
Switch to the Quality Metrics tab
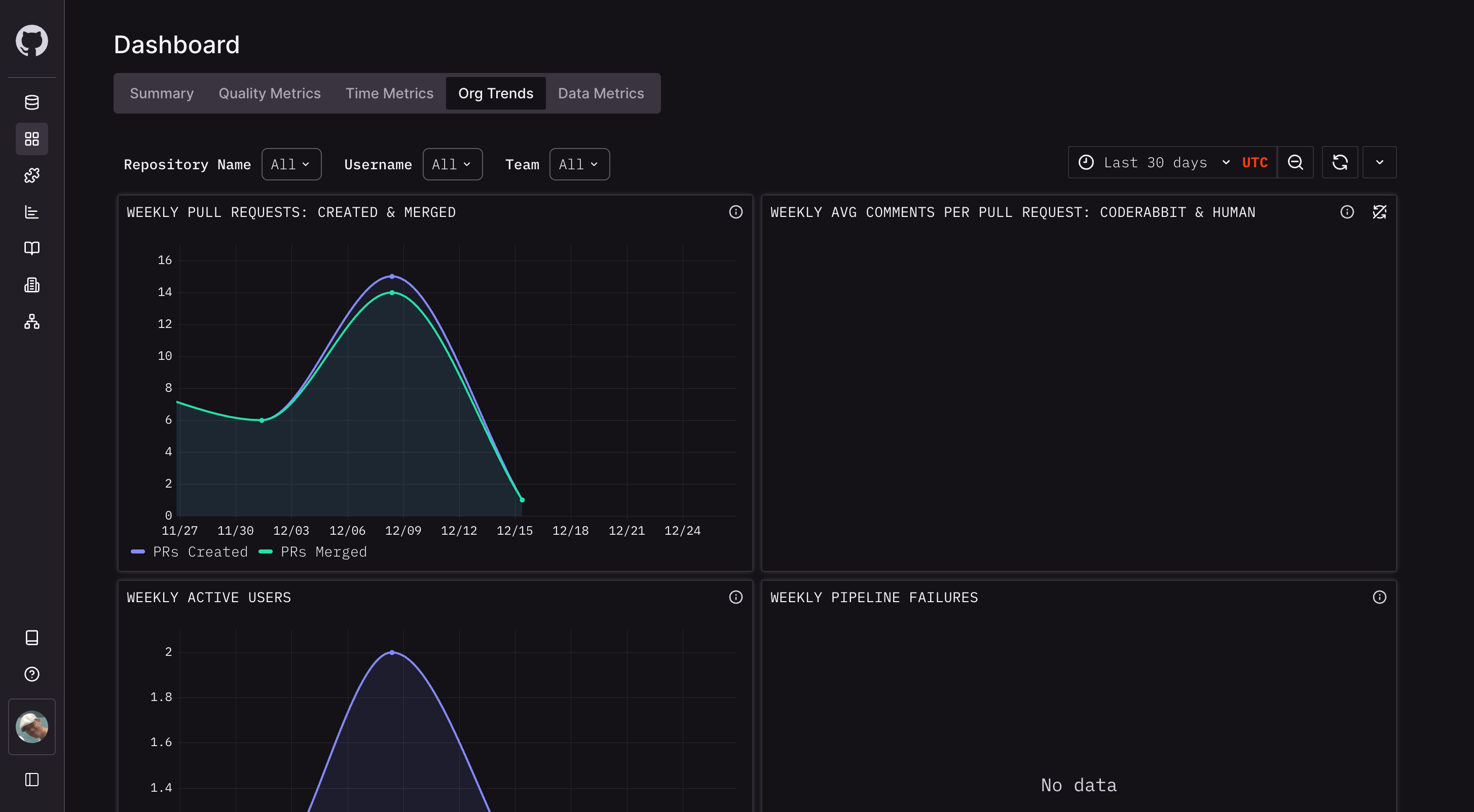270,93
